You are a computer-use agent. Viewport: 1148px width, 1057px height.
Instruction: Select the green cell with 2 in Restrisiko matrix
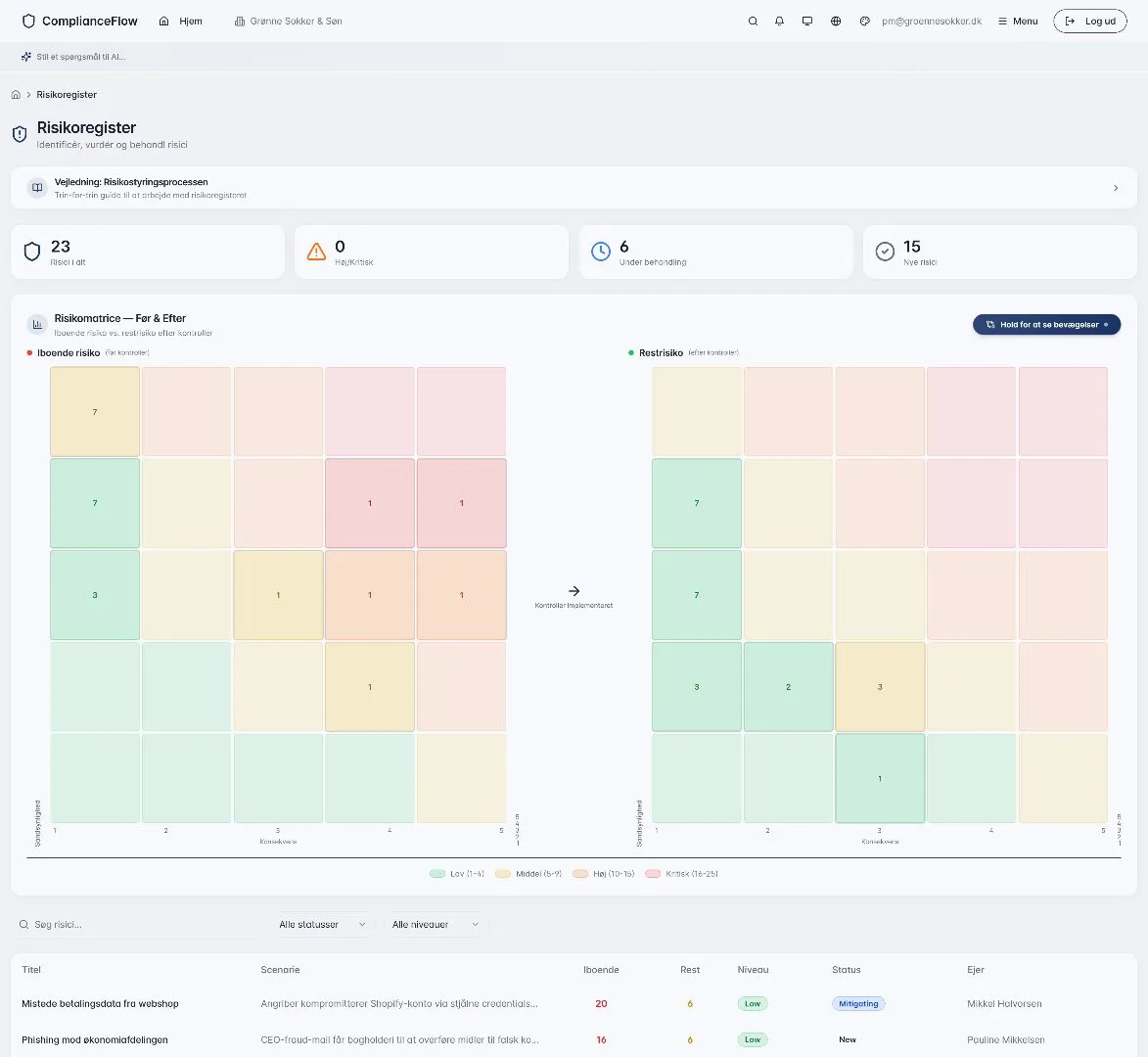(x=789, y=687)
